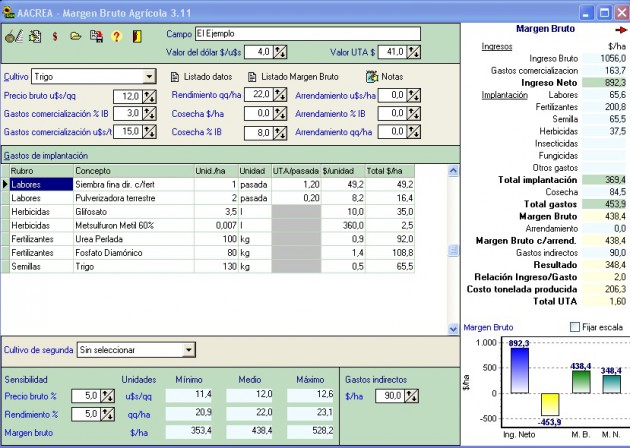Select the Metsulfuron Metil 60% cell
630x448 pixels.
pyautogui.click(x=134, y=225)
